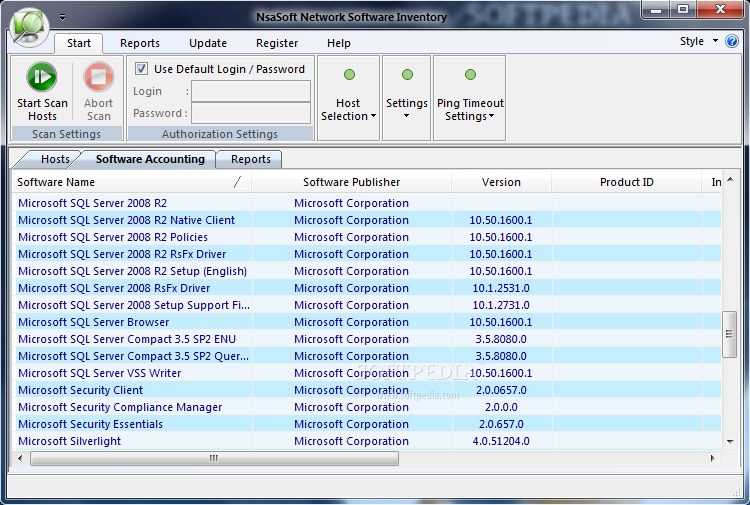Open the Update ribbon tab
Screen dimensions: 750x505
click(208, 43)
